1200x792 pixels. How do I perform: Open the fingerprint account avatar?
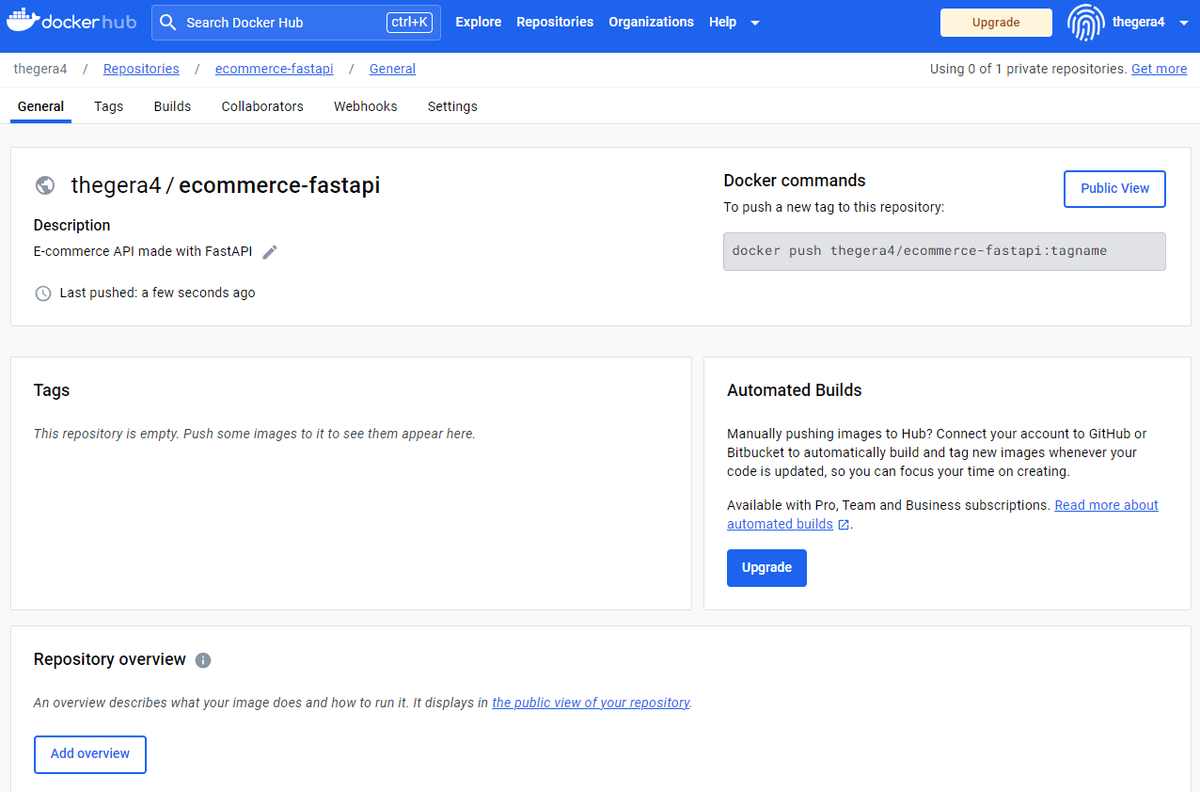coord(1086,22)
